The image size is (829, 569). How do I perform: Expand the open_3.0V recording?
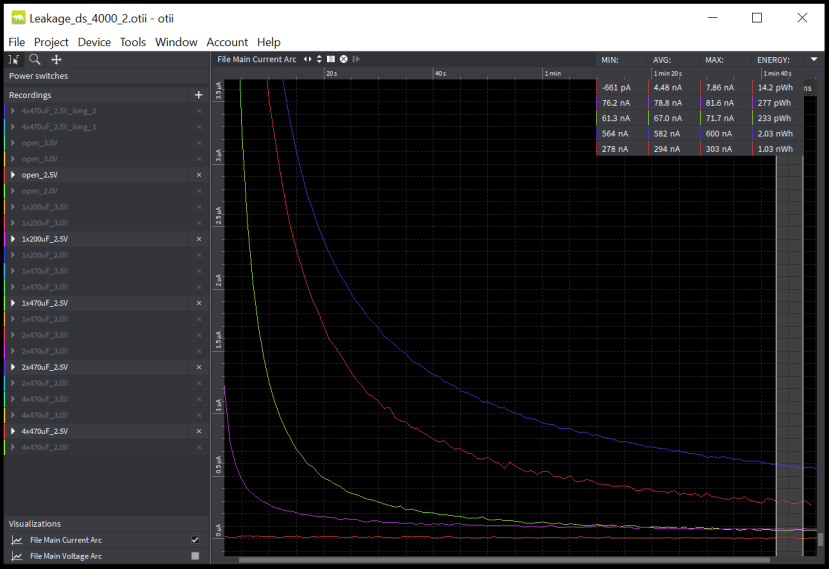[x=13, y=159]
